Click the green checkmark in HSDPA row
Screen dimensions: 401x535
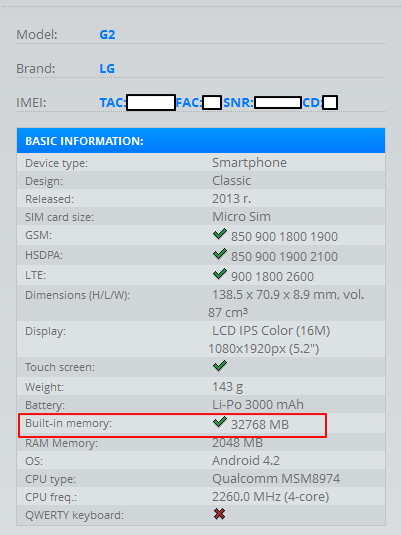pos(219,254)
